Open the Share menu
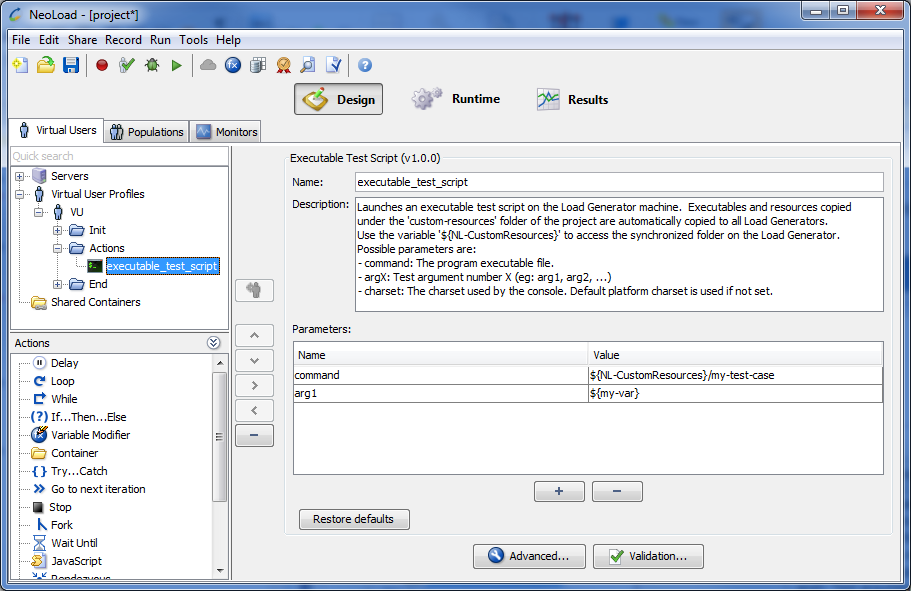The height and width of the screenshot is (591, 911). [x=83, y=40]
